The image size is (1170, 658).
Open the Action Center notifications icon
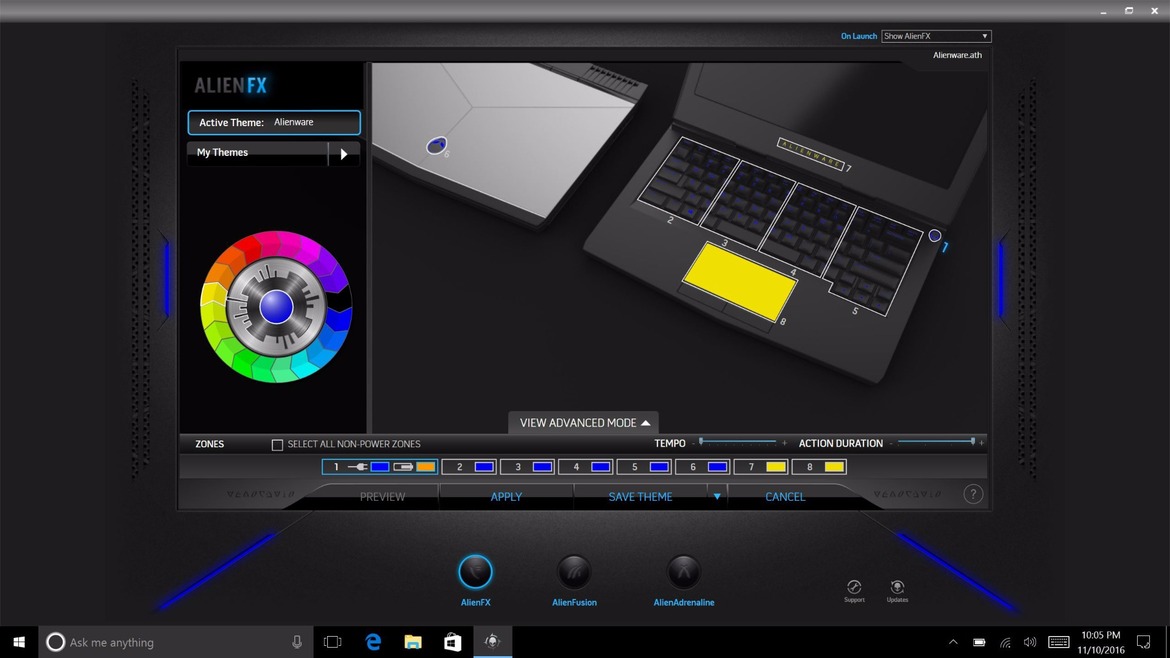1143,642
